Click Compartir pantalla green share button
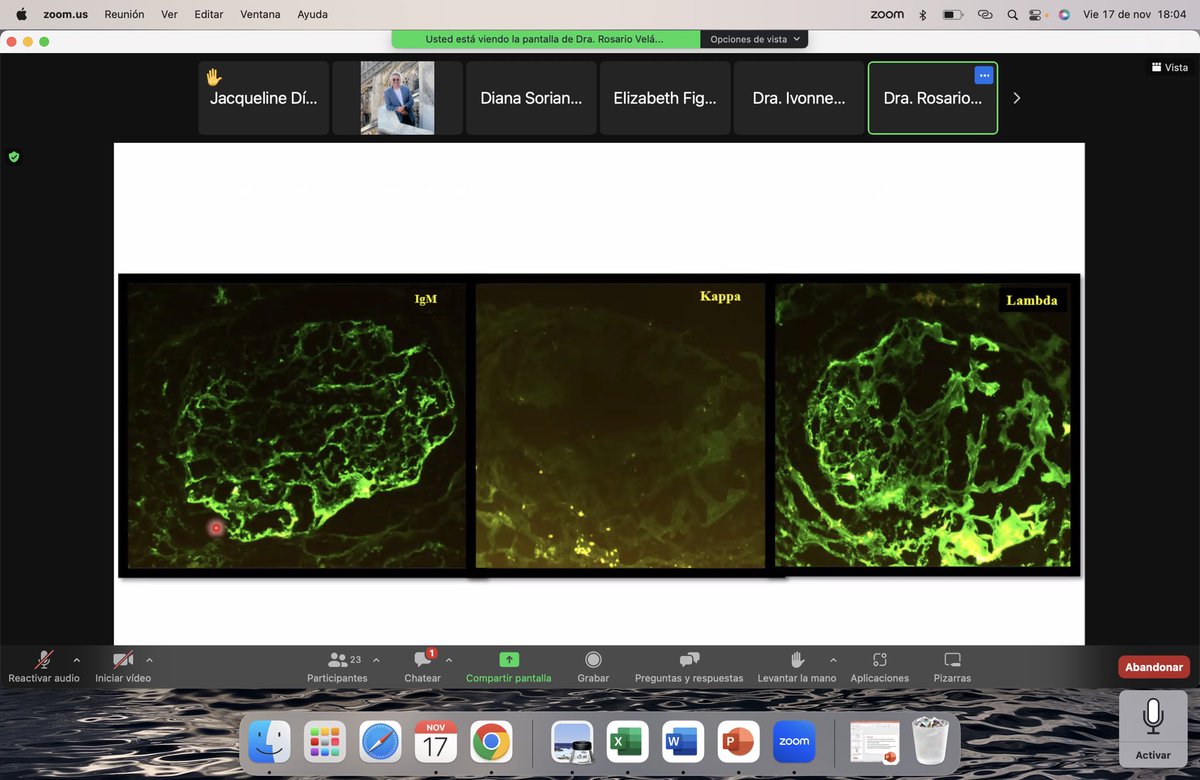 pos(508,667)
